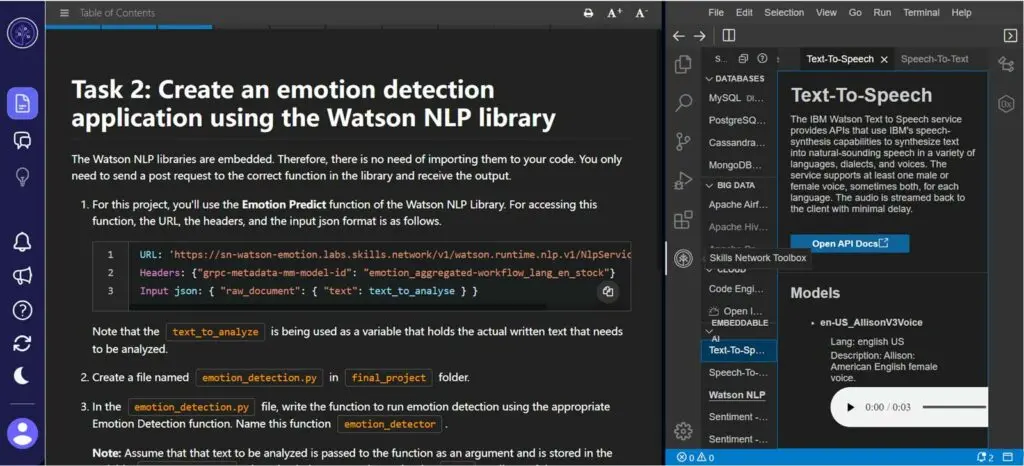The height and width of the screenshot is (466, 1024).
Task: Open the chat bubbles icon in left sidebar
Action: [22, 140]
